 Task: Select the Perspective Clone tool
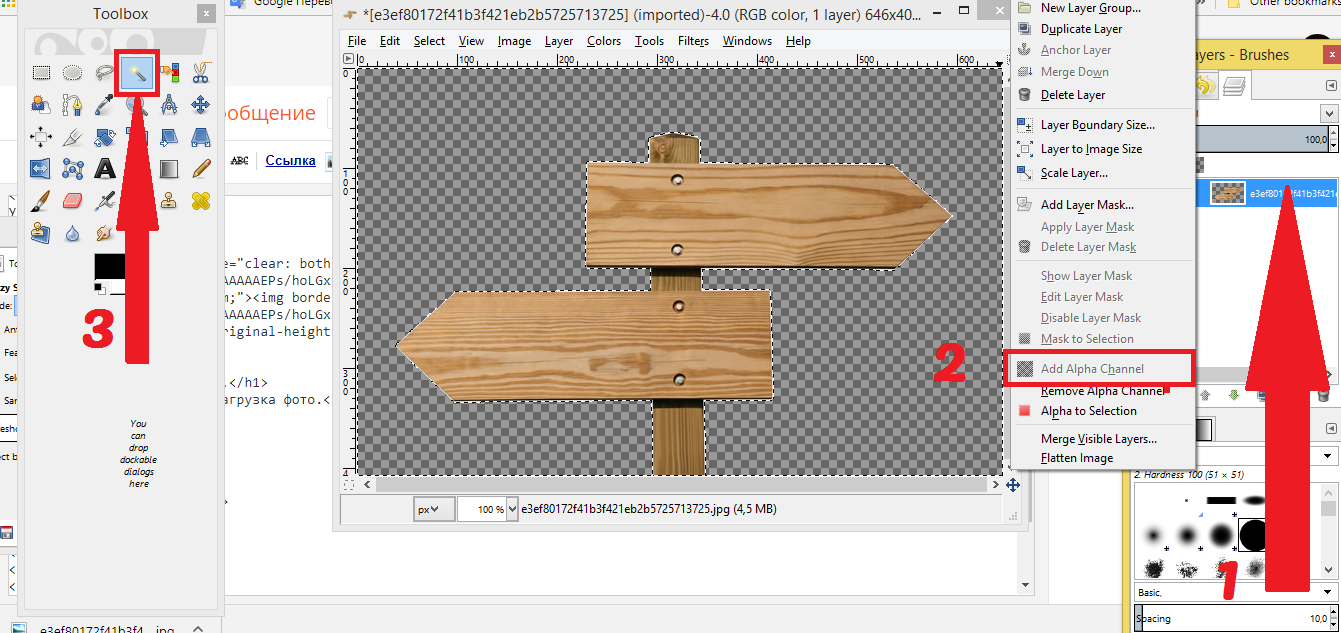pyautogui.click(x=41, y=232)
